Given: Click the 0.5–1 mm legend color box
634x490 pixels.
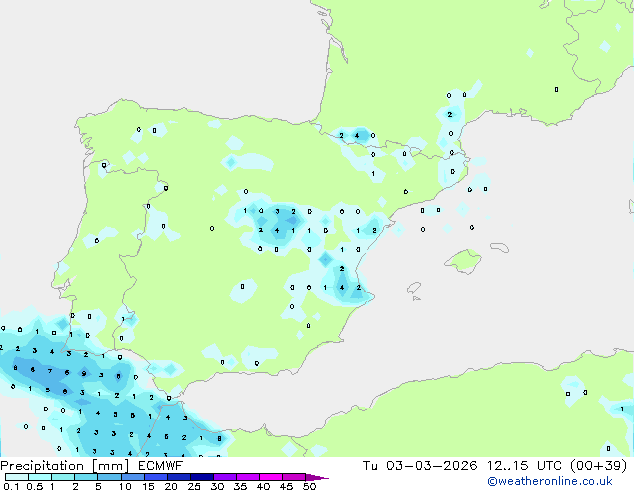Looking at the screenshot, I should coord(40,477).
